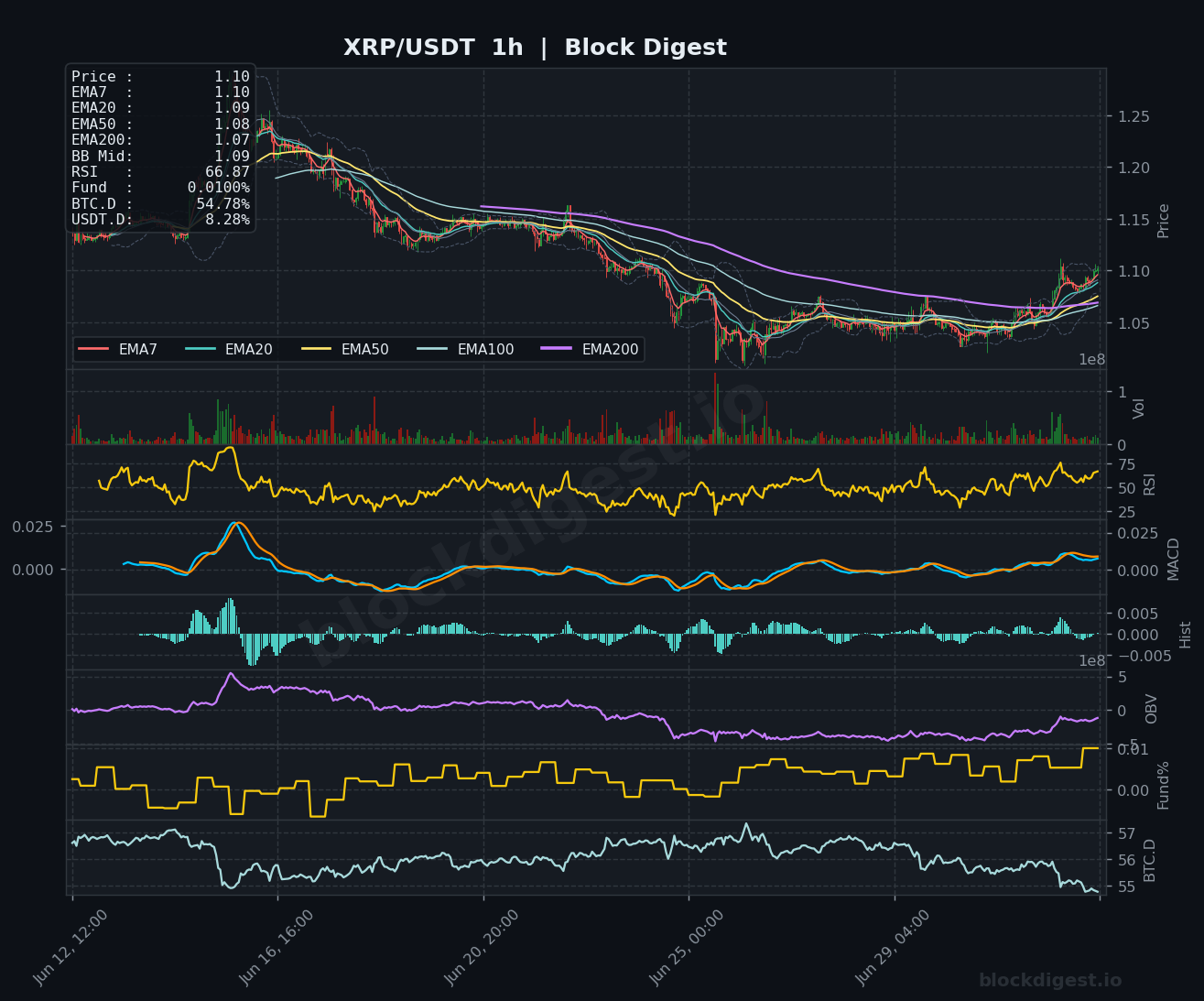Click the Fund% axis label
Screen dimensions: 1204x1001
(x=1164, y=785)
